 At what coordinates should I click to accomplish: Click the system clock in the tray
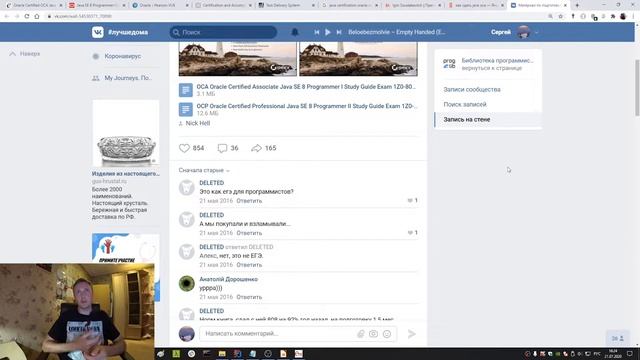tap(613, 353)
